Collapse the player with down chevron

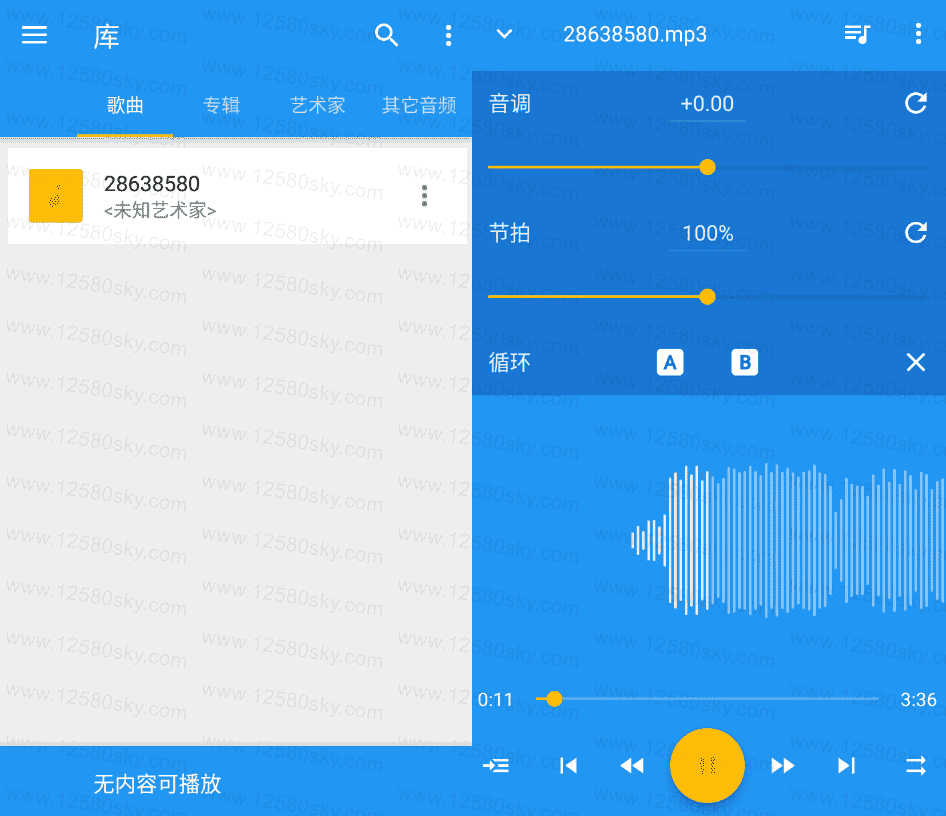(x=504, y=34)
